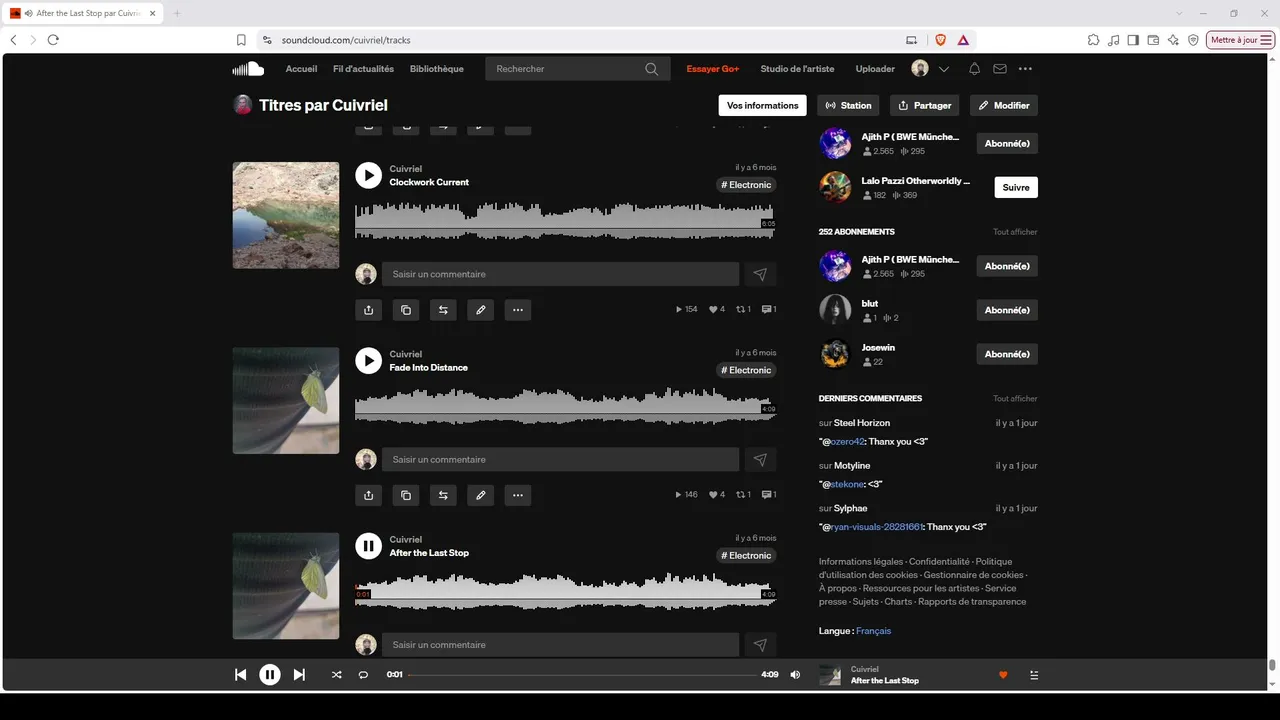Open the browser tab search chevron

click(1180, 13)
